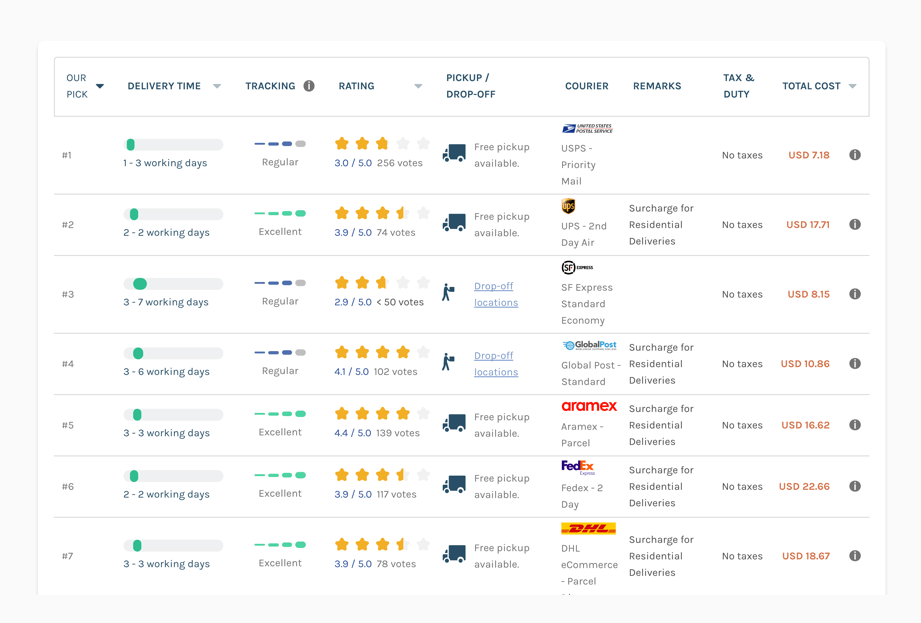Sort by Our Pick dropdown arrow
This screenshot has height=623, width=921.
click(100, 87)
